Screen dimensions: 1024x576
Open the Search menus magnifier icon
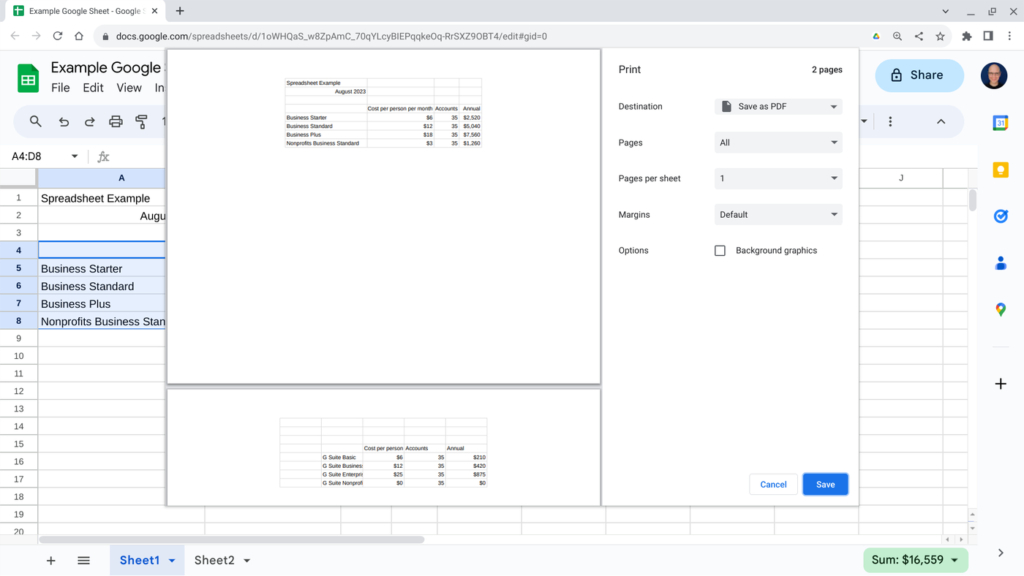[x=36, y=121]
